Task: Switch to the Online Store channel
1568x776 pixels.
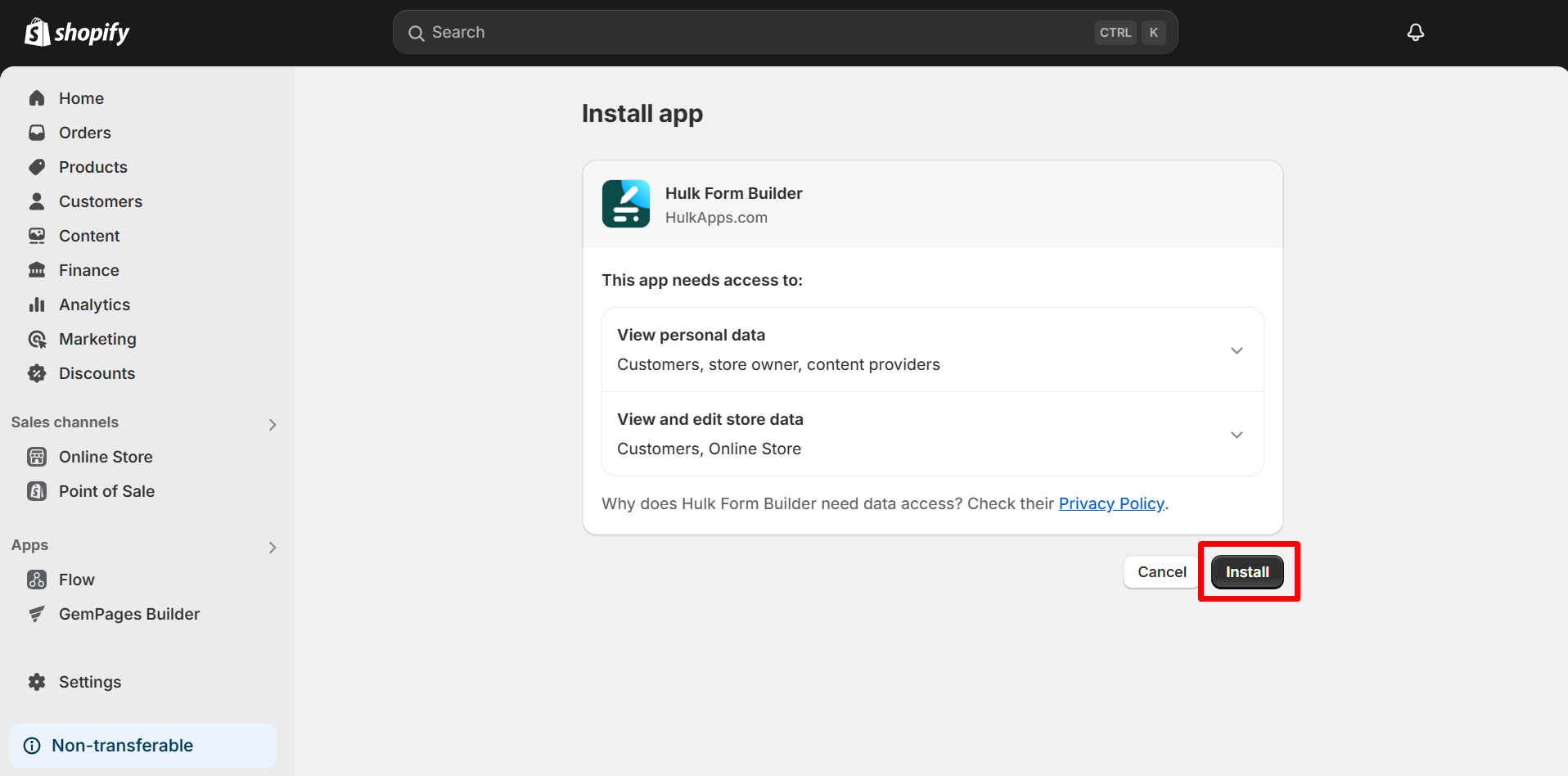Action: tap(105, 456)
